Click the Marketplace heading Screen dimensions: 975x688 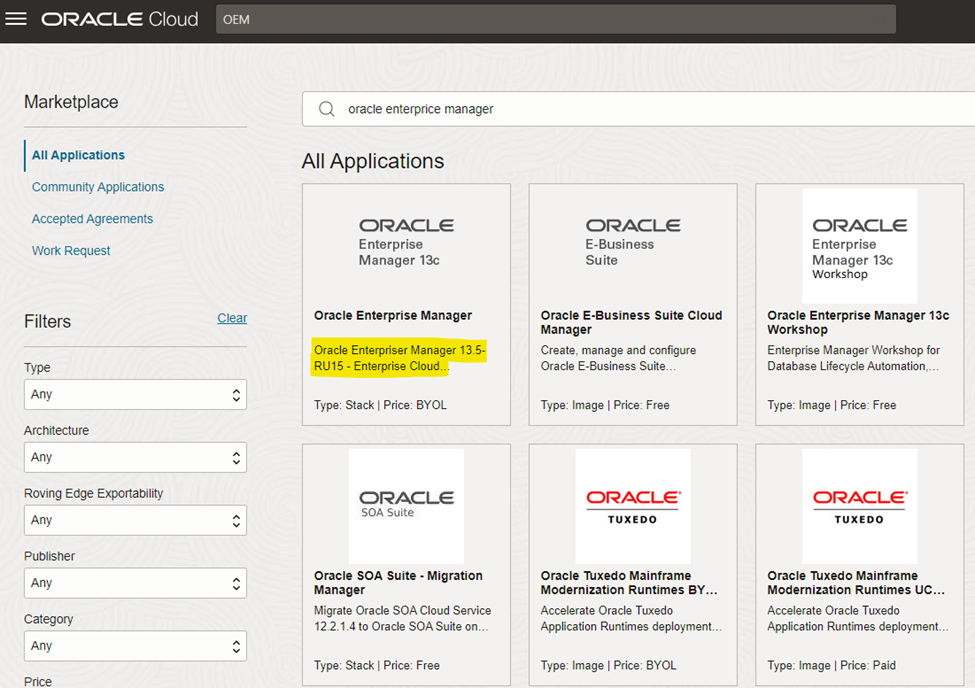coord(71,102)
